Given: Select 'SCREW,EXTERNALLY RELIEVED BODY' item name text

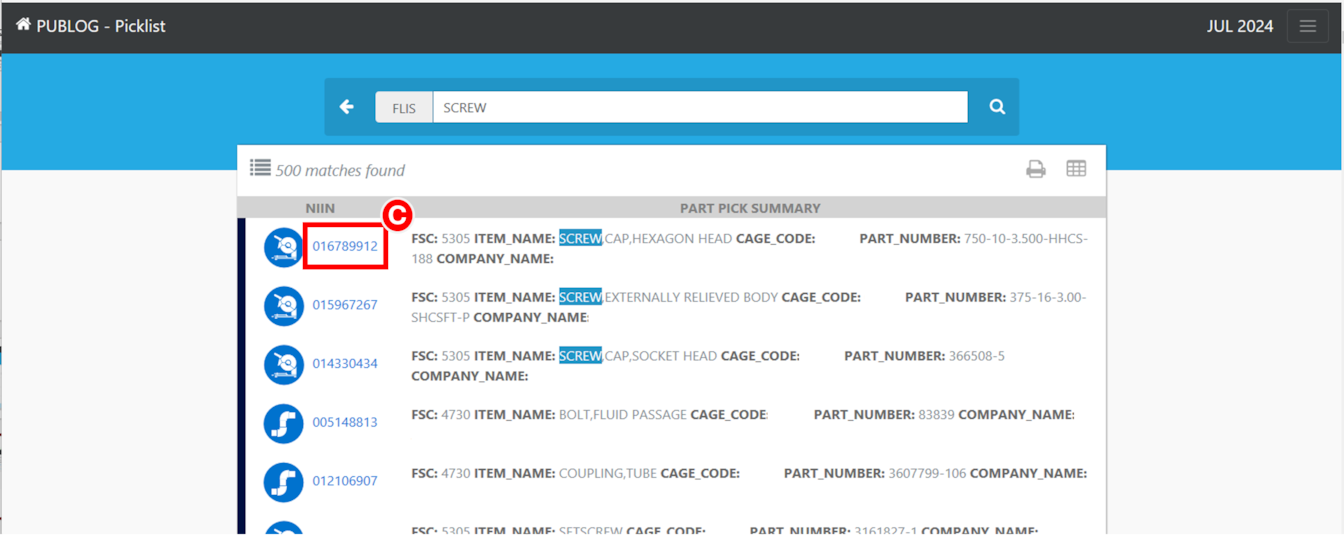Looking at the screenshot, I should 668,297.
